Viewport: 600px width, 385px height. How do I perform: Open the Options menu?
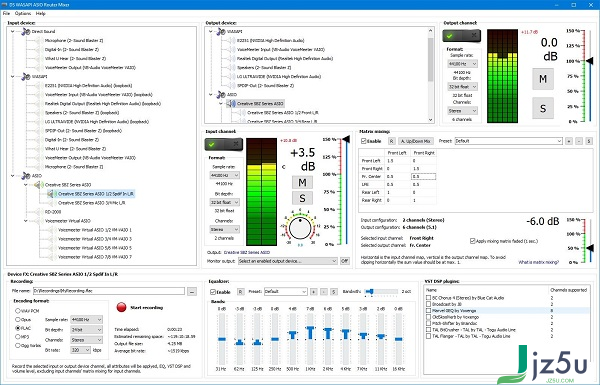click(x=23, y=13)
